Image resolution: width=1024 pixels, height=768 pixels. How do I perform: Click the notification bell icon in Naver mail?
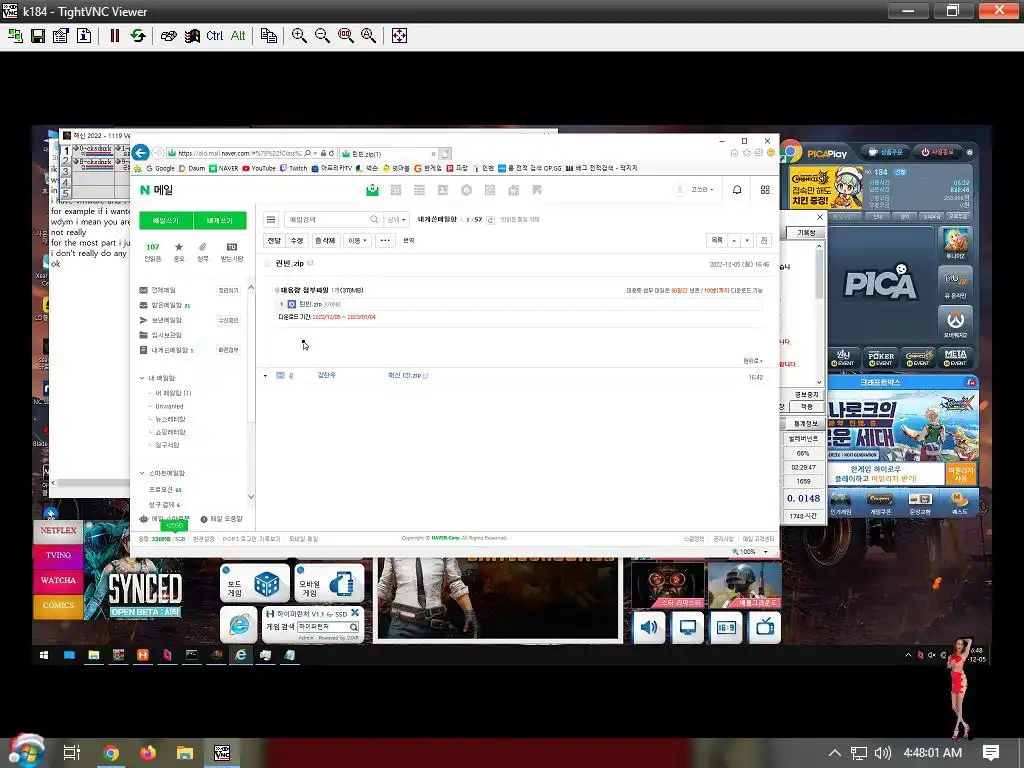point(737,190)
